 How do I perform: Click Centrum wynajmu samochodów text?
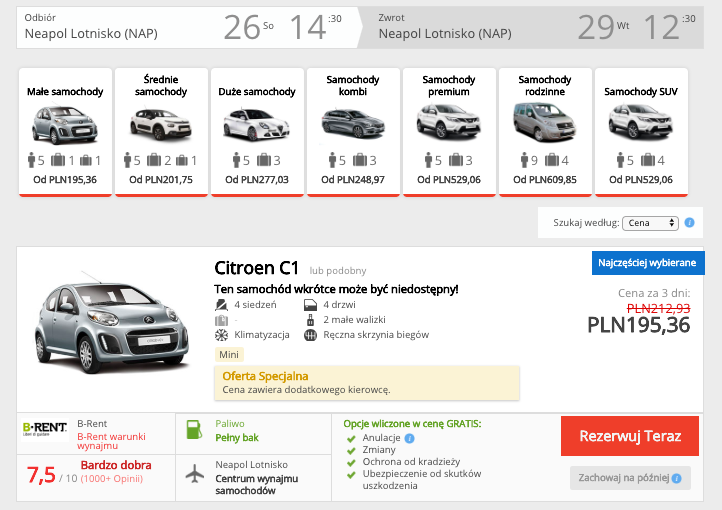[x=256, y=485]
